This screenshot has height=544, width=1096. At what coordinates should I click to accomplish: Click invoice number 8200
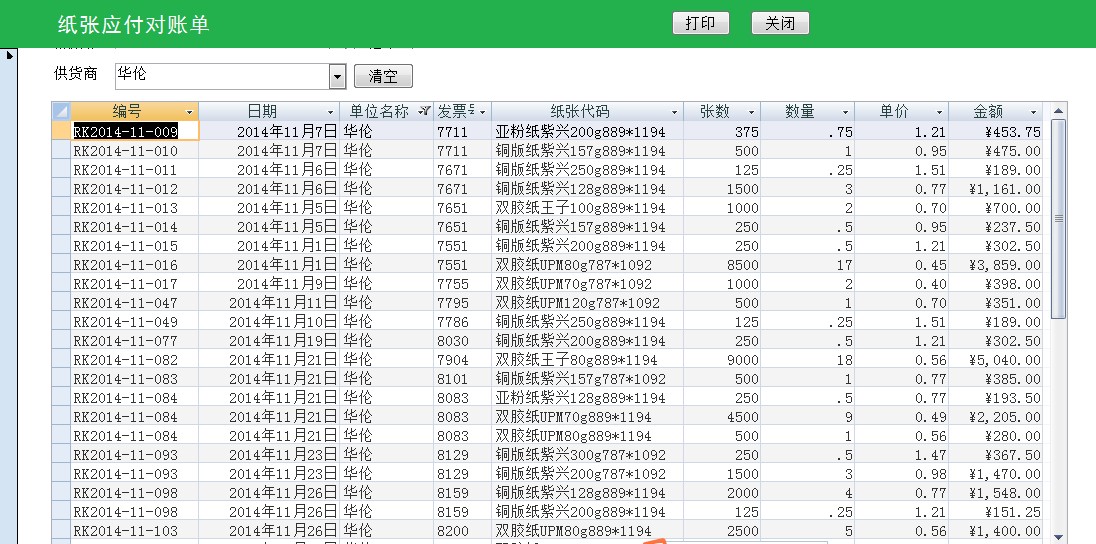[x=462, y=531]
